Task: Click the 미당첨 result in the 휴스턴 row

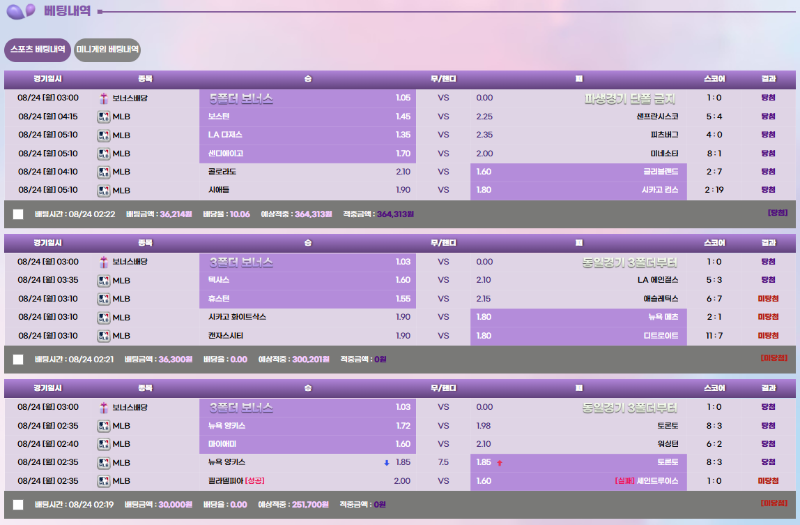Action: point(768,299)
